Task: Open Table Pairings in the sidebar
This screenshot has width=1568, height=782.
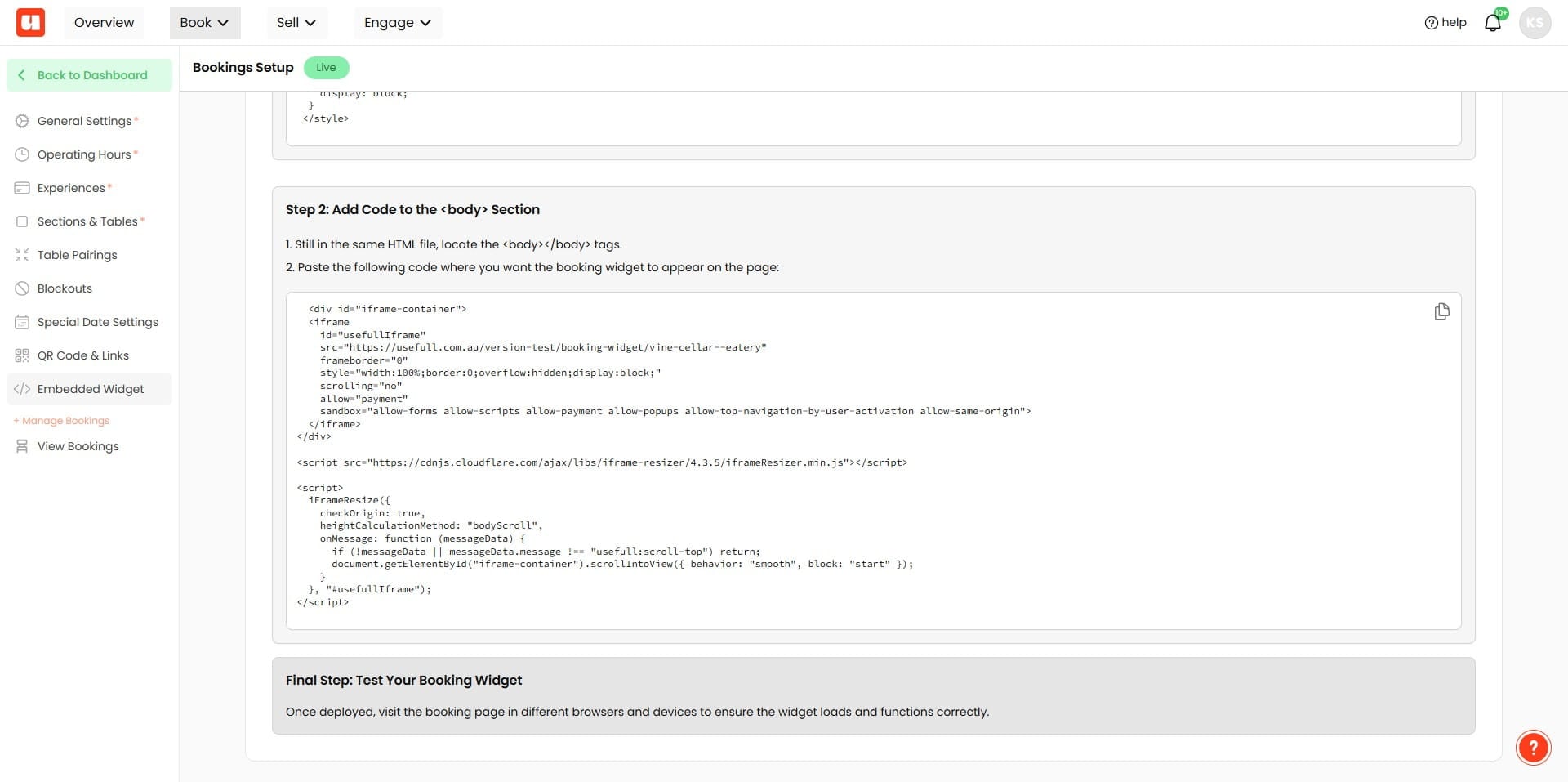Action: tap(89, 255)
